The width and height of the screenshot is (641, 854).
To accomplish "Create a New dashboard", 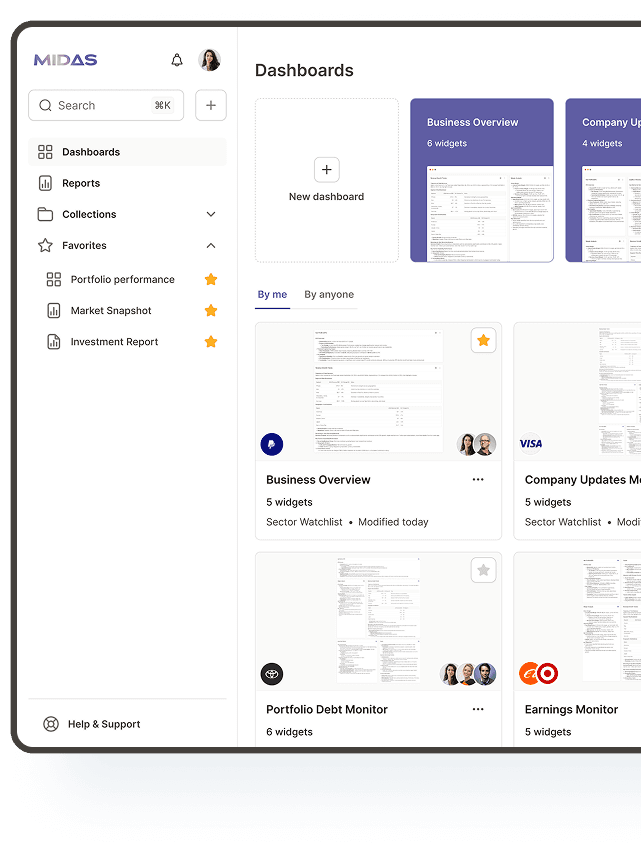I will click(x=327, y=180).
